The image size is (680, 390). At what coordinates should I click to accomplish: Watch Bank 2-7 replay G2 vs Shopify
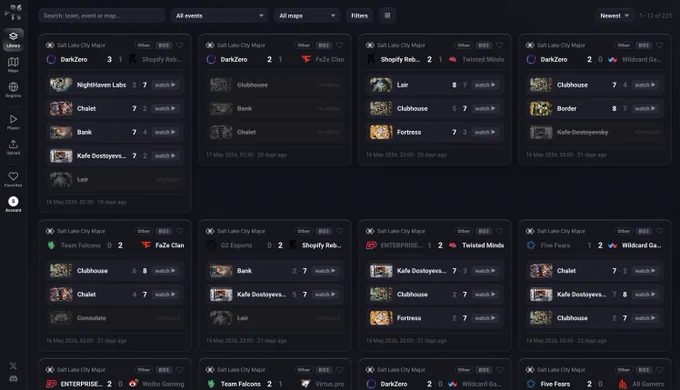(x=325, y=271)
